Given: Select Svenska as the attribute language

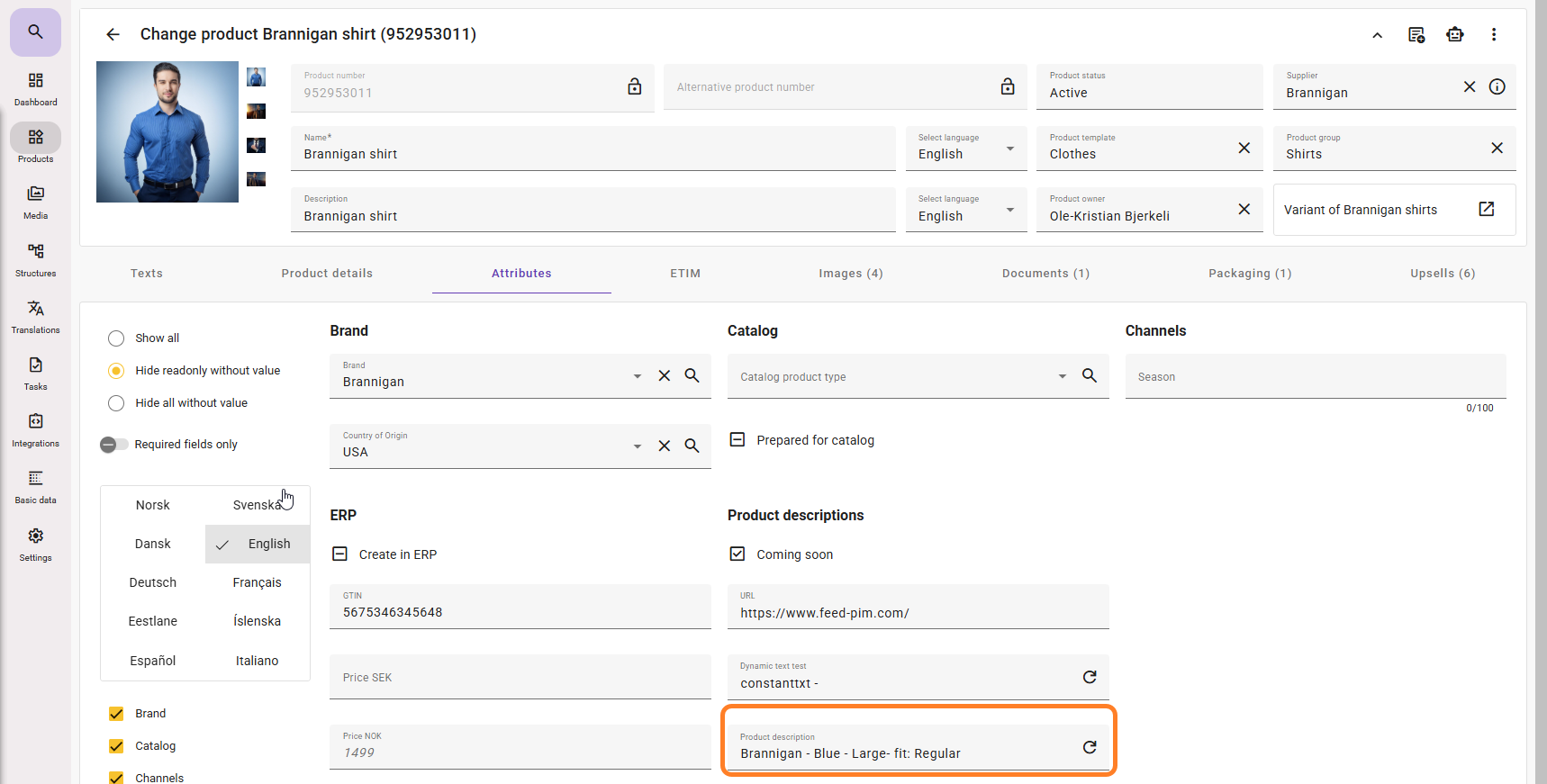Looking at the screenshot, I should [x=257, y=505].
